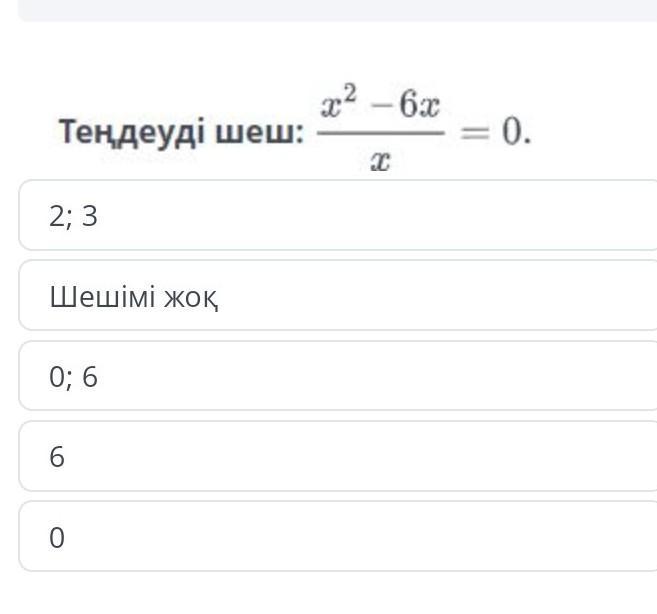657x614 pixels.
Task: Click the 6x term in the numerator
Action: (420, 107)
